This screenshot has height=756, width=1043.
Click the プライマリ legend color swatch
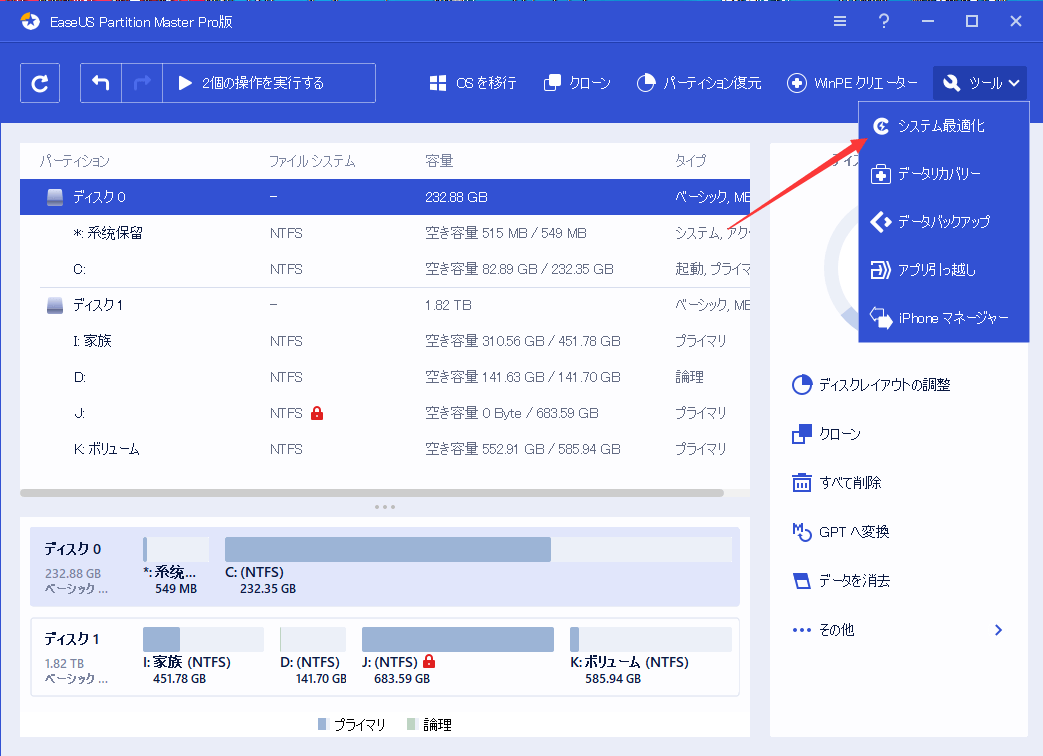coord(323,724)
